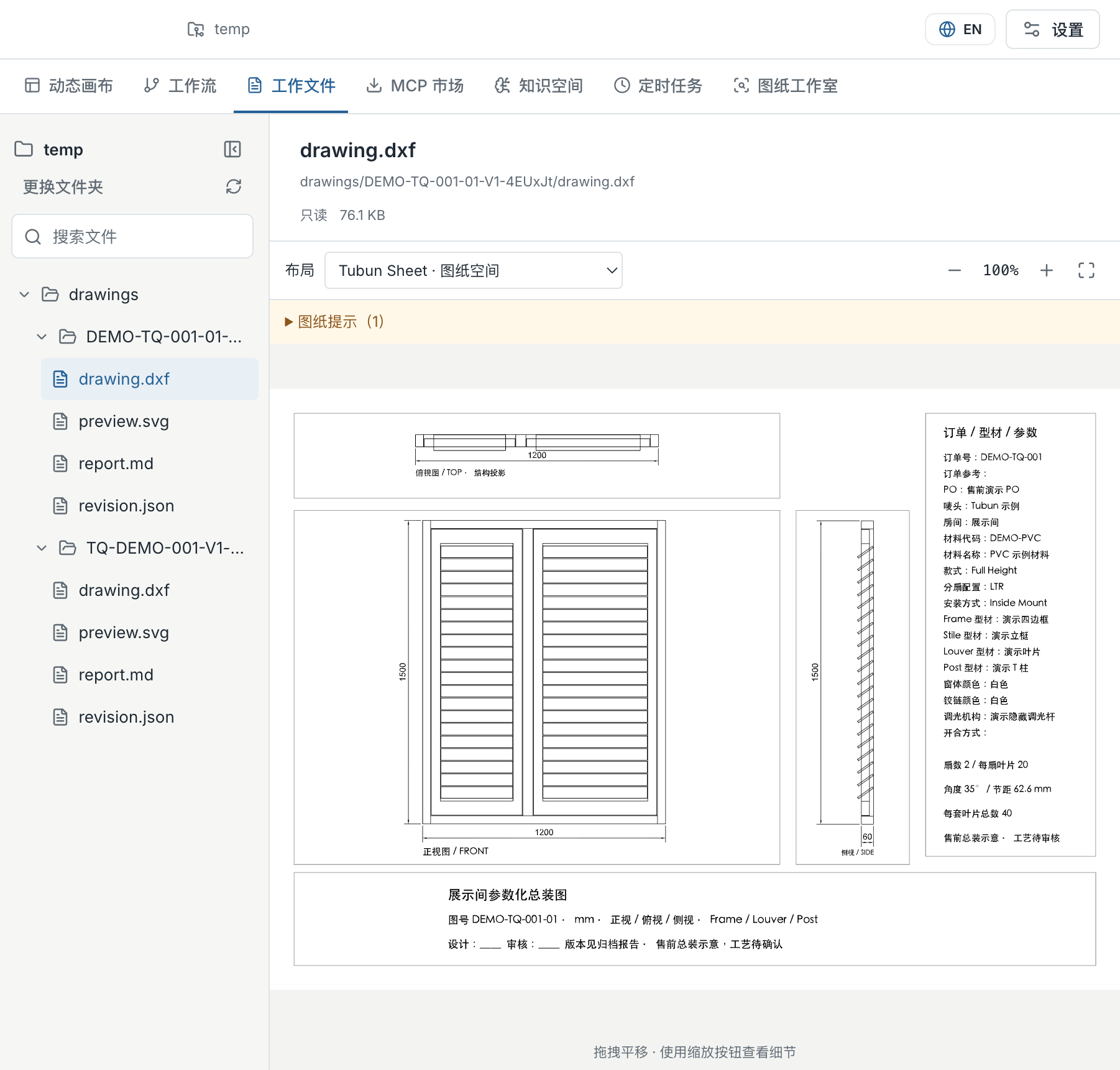This screenshot has height=1070, width=1120.
Task: Click the 100% zoom level value
Action: coord(1001,270)
